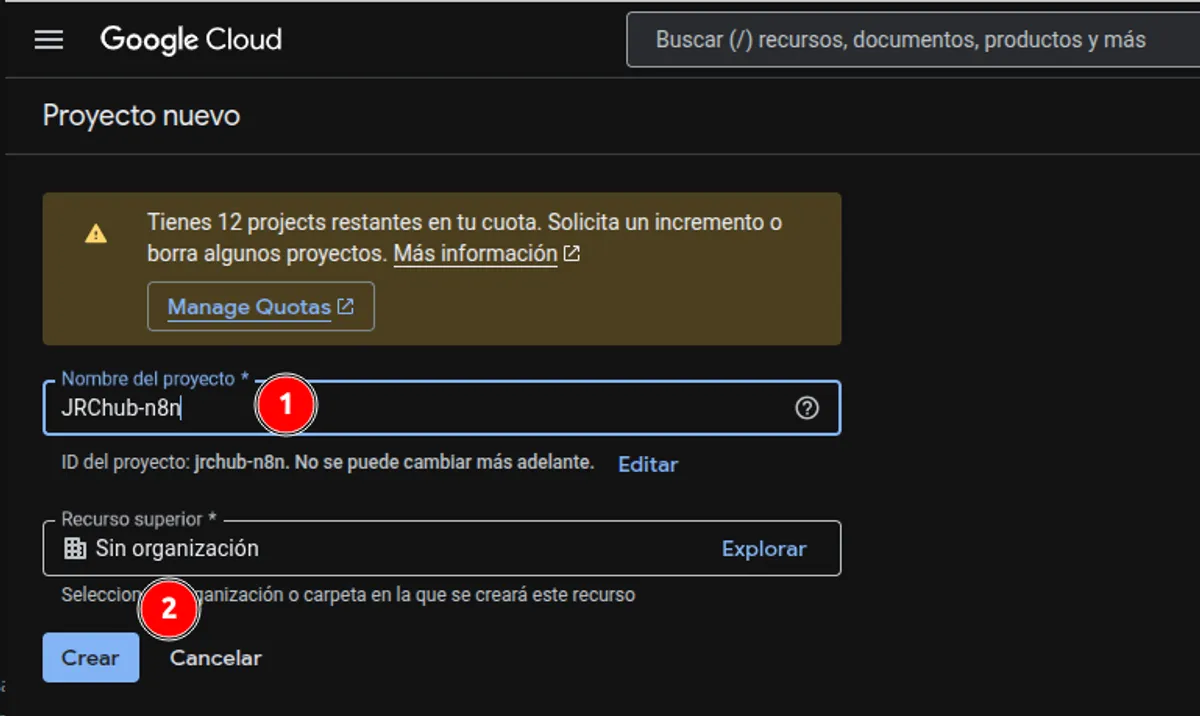
Task: Click the Recurso superior field
Action: (441, 548)
